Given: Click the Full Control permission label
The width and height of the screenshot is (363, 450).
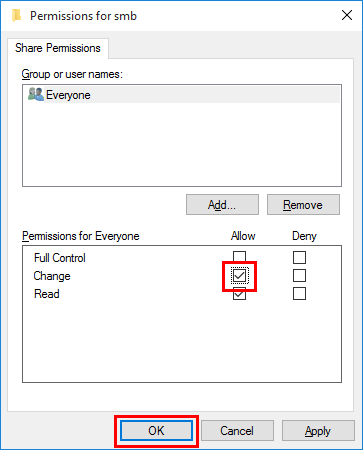Looking at the screenshot, I should [60, 258].
